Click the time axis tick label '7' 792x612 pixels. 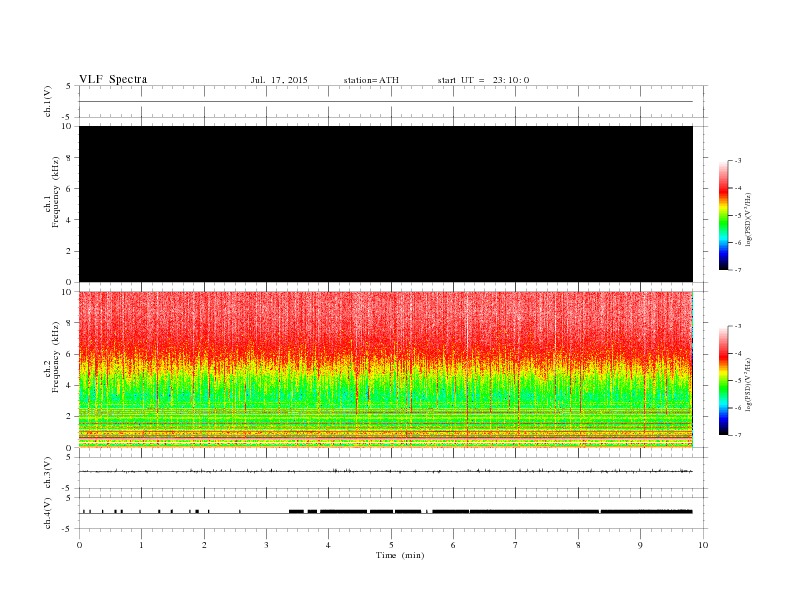pos(516,545)
